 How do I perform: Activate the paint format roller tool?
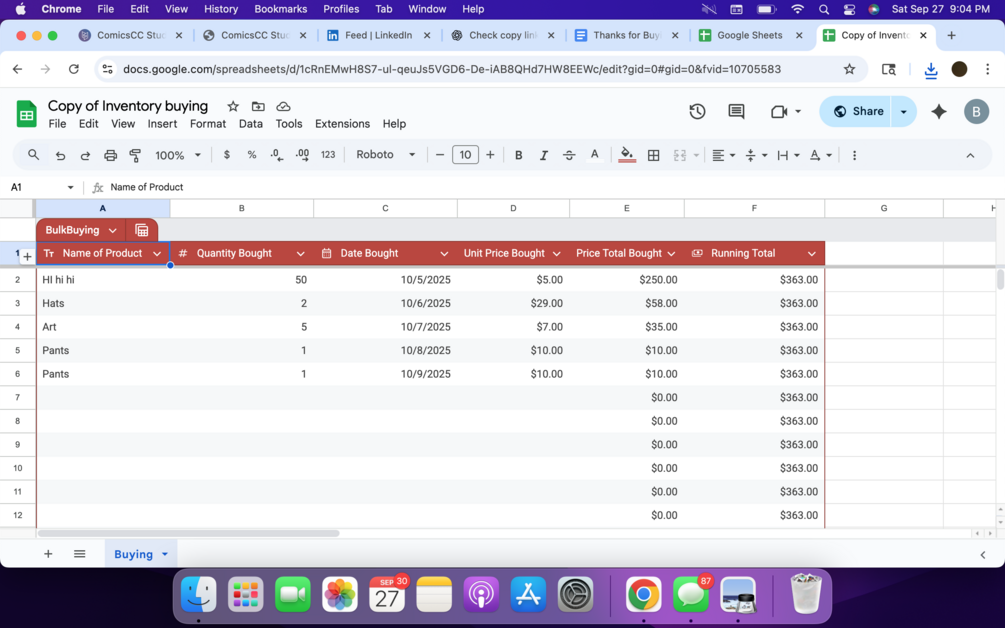(x=135, y=155)
